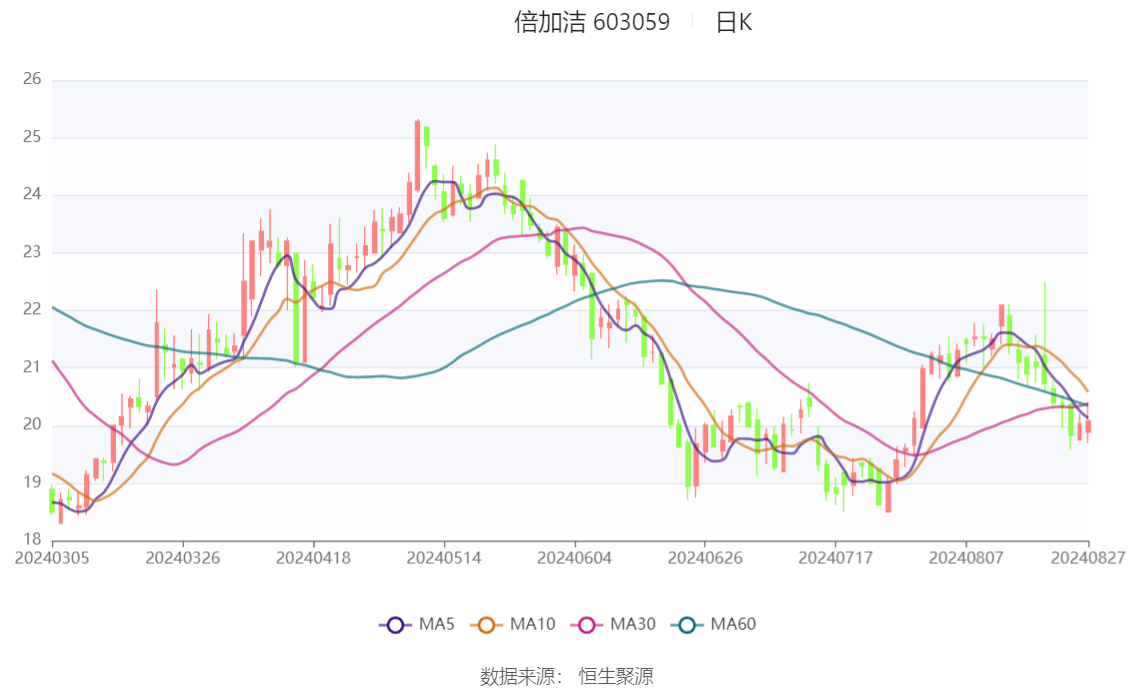Toggle the MA60 legend series
This screenshot has width=1134, height=689.
714,625
